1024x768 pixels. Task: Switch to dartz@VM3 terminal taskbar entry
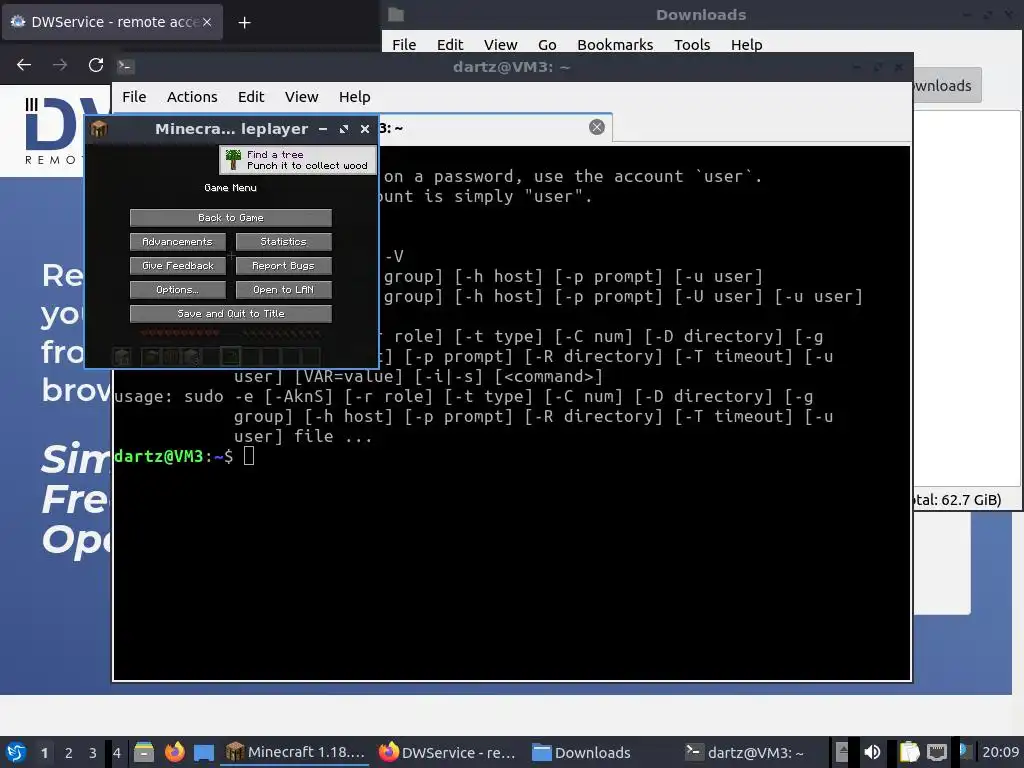(x=744, y=752)
